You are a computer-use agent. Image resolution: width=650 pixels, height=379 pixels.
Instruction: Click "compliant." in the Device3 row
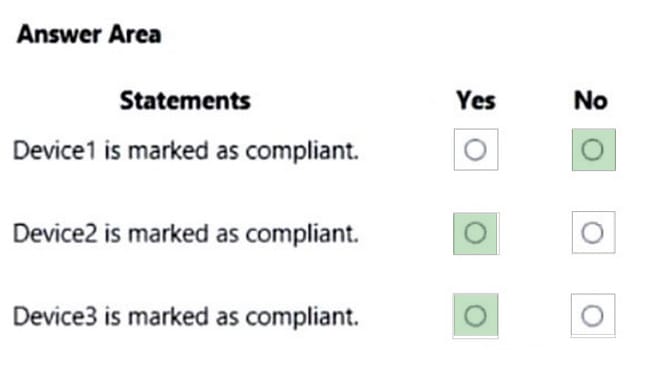click(x=302, y=317)
